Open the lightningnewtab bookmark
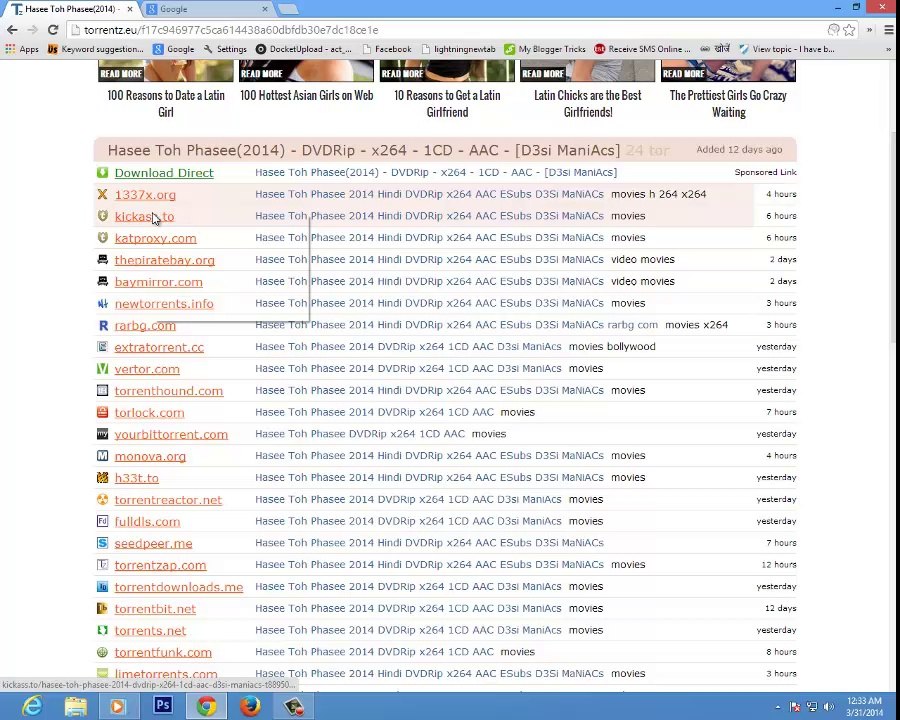The image size is (900, 720). click(458, 49)
